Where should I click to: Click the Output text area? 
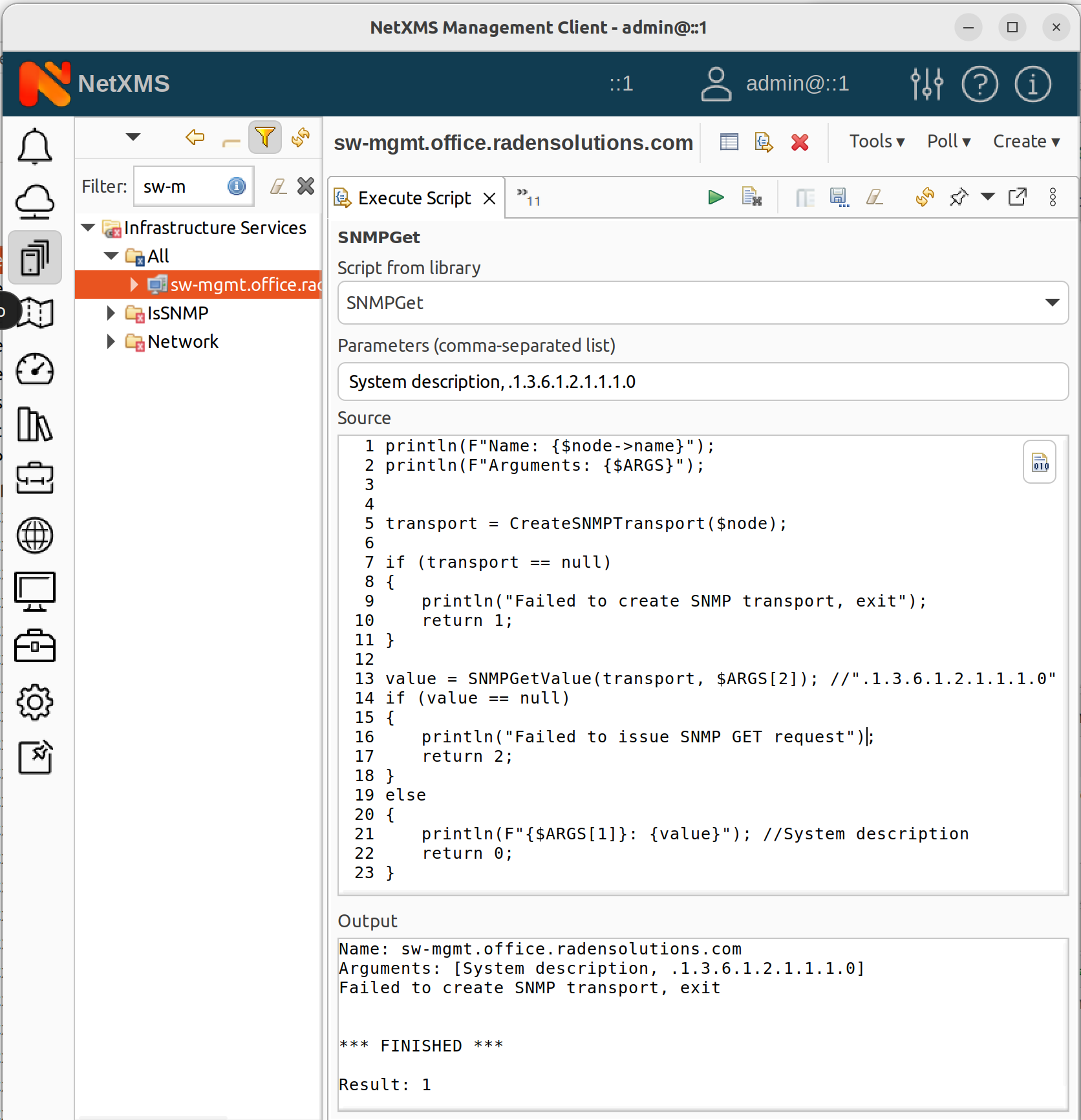(703, 1024)
